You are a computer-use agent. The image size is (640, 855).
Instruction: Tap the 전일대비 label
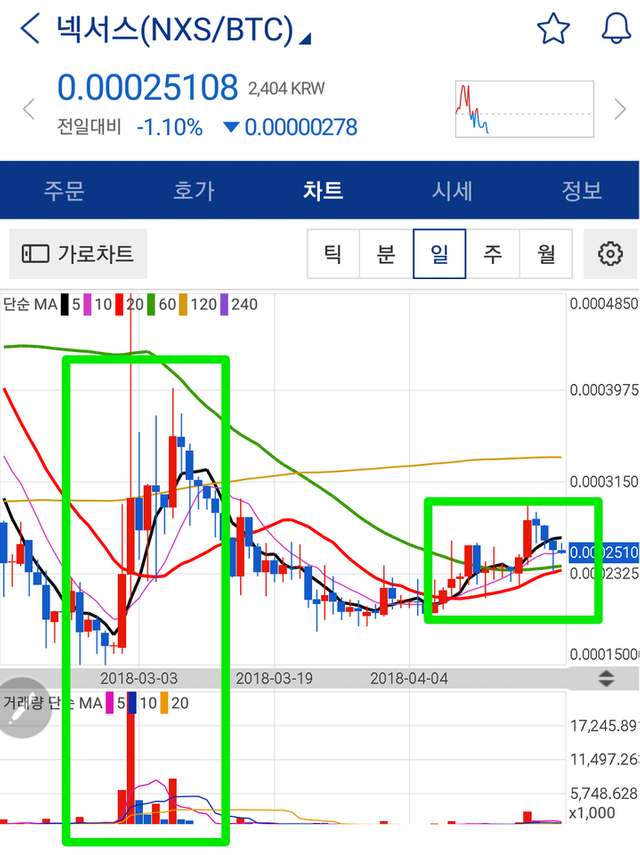click(x=89, y=127)
